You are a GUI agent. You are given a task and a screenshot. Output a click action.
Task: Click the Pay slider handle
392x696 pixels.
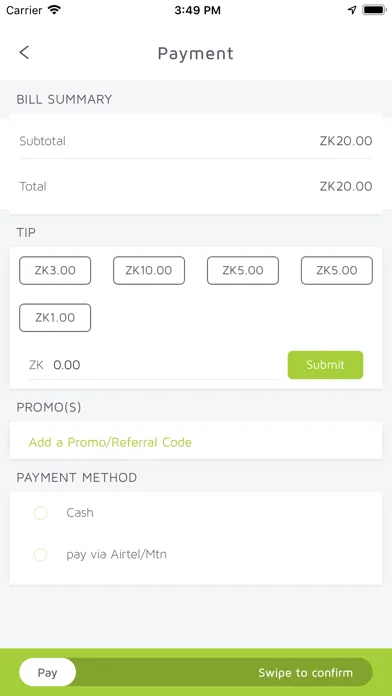click(48, 672)
